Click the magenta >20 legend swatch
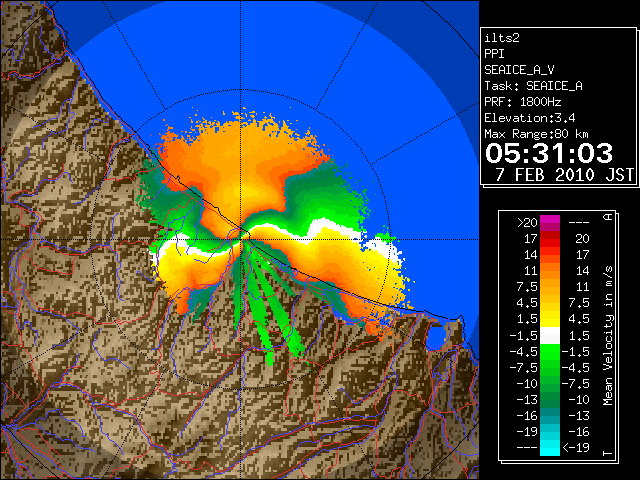The image size is (640, 480). pos(550,223)
